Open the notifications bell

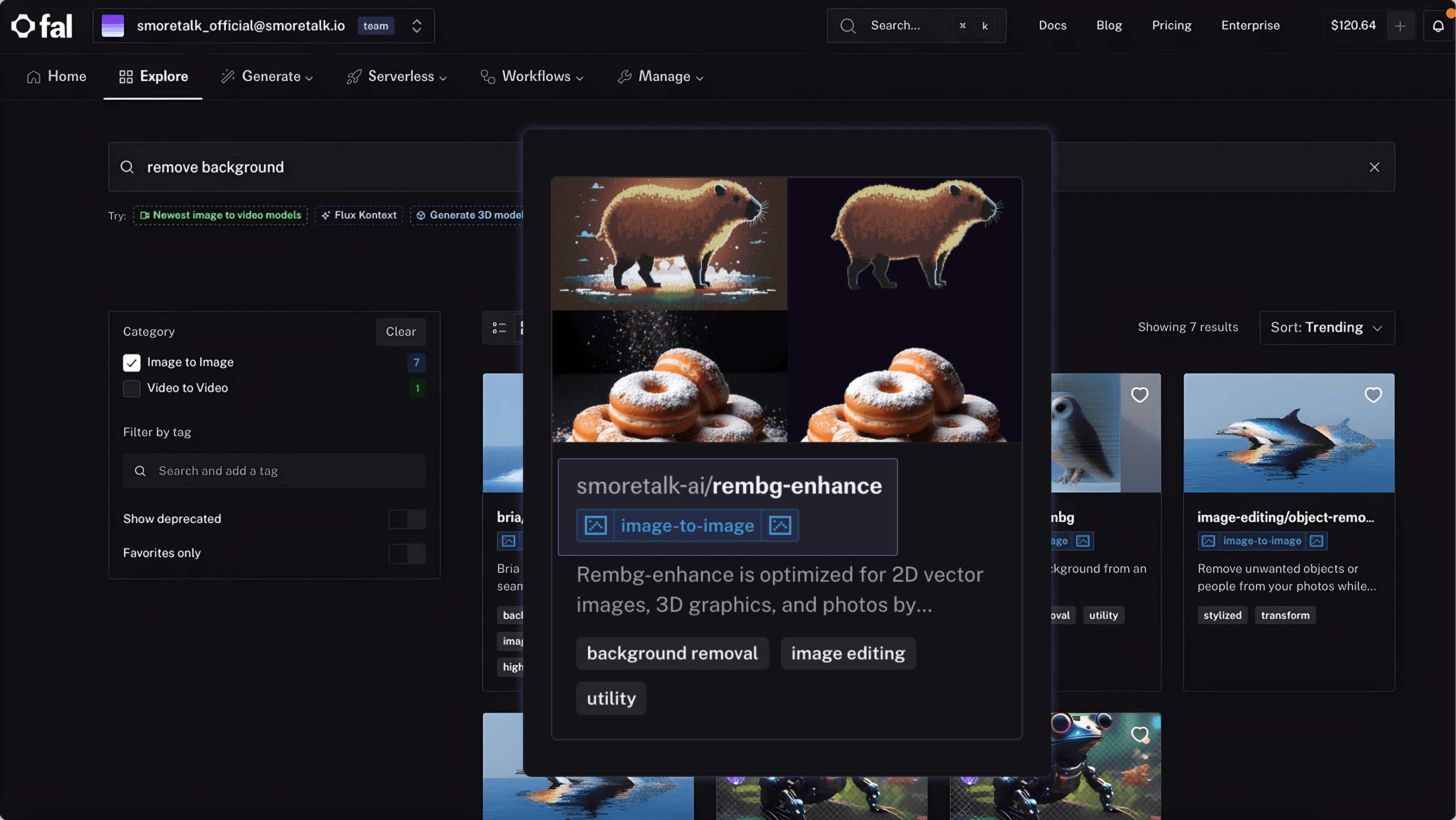(1438, 26)
